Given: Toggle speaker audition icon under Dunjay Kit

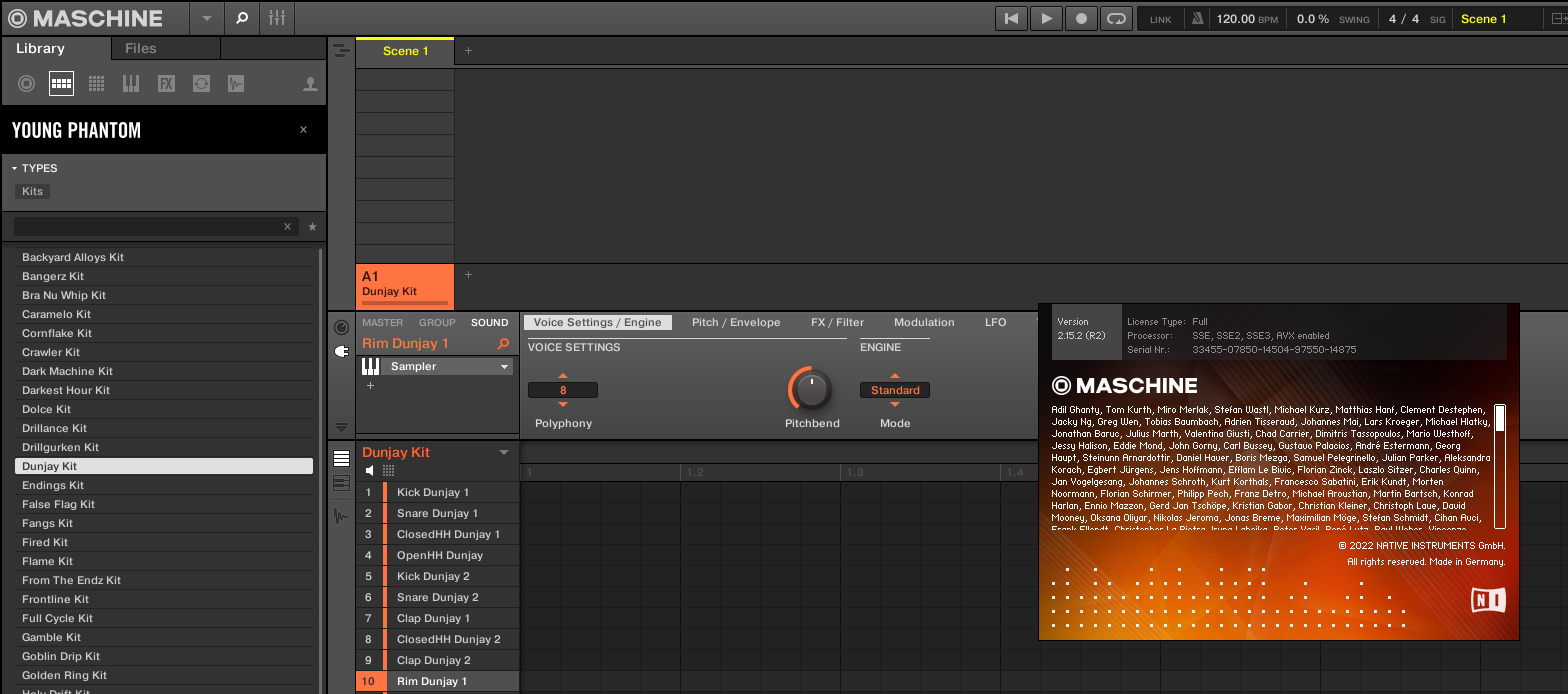Looking at the screenshot, I should 370,471.
